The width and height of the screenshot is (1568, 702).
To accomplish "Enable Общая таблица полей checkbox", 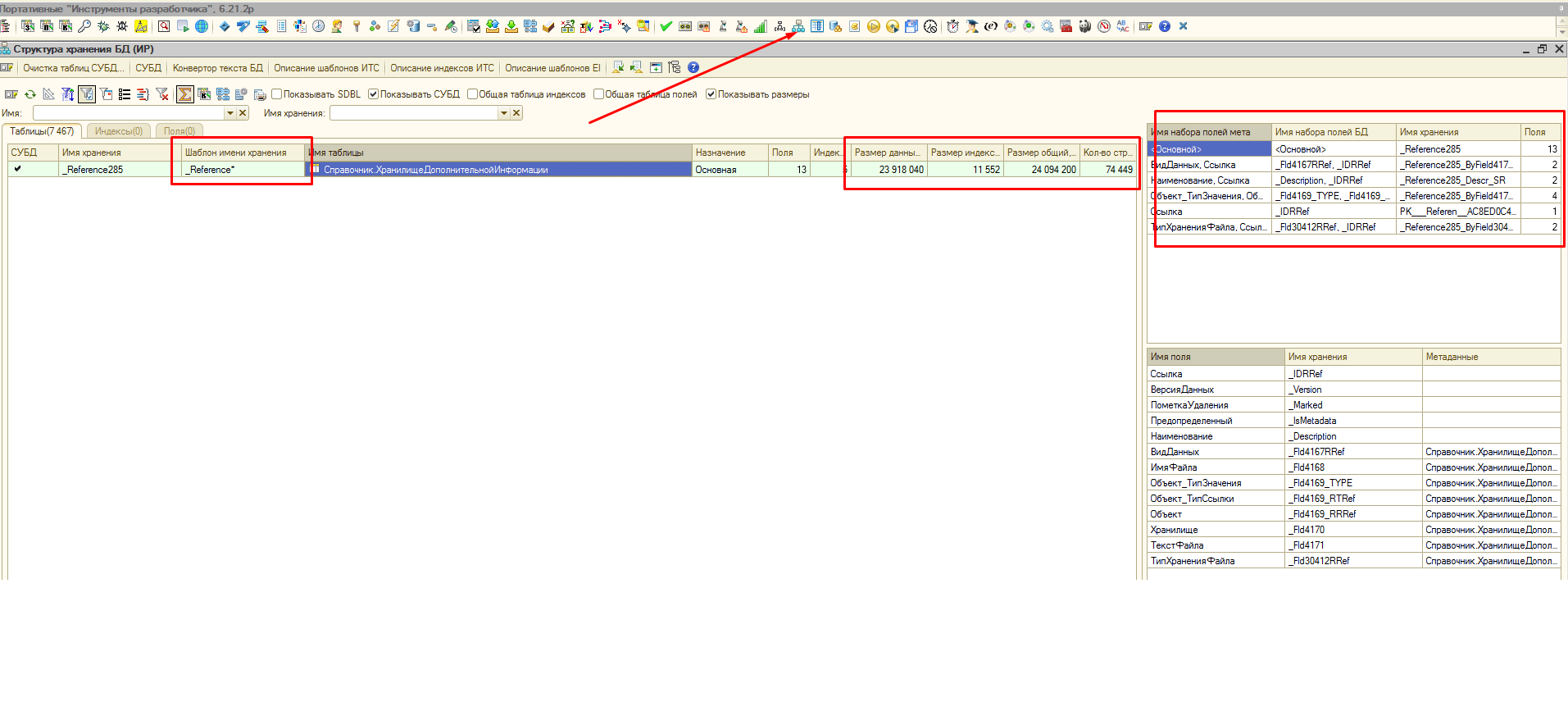I will click(598, 94).
